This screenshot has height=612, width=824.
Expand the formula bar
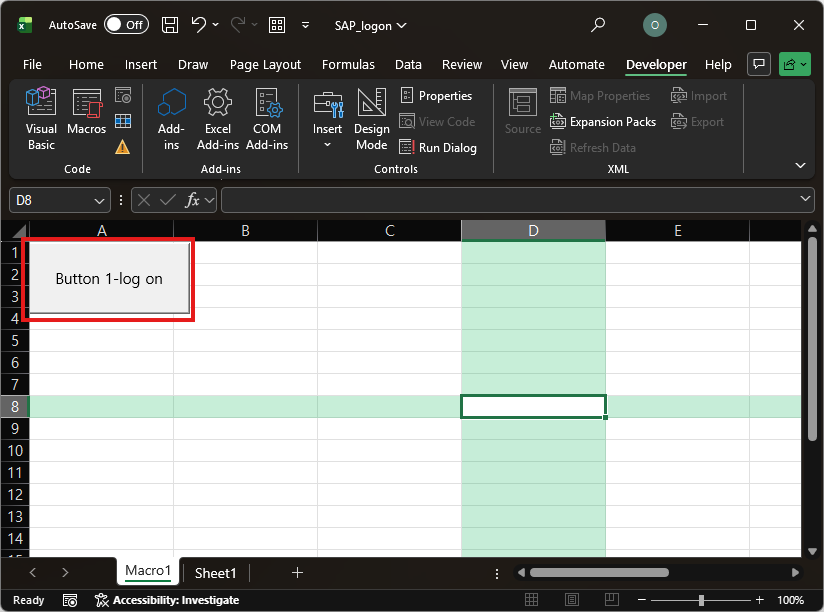coord(806,200)
